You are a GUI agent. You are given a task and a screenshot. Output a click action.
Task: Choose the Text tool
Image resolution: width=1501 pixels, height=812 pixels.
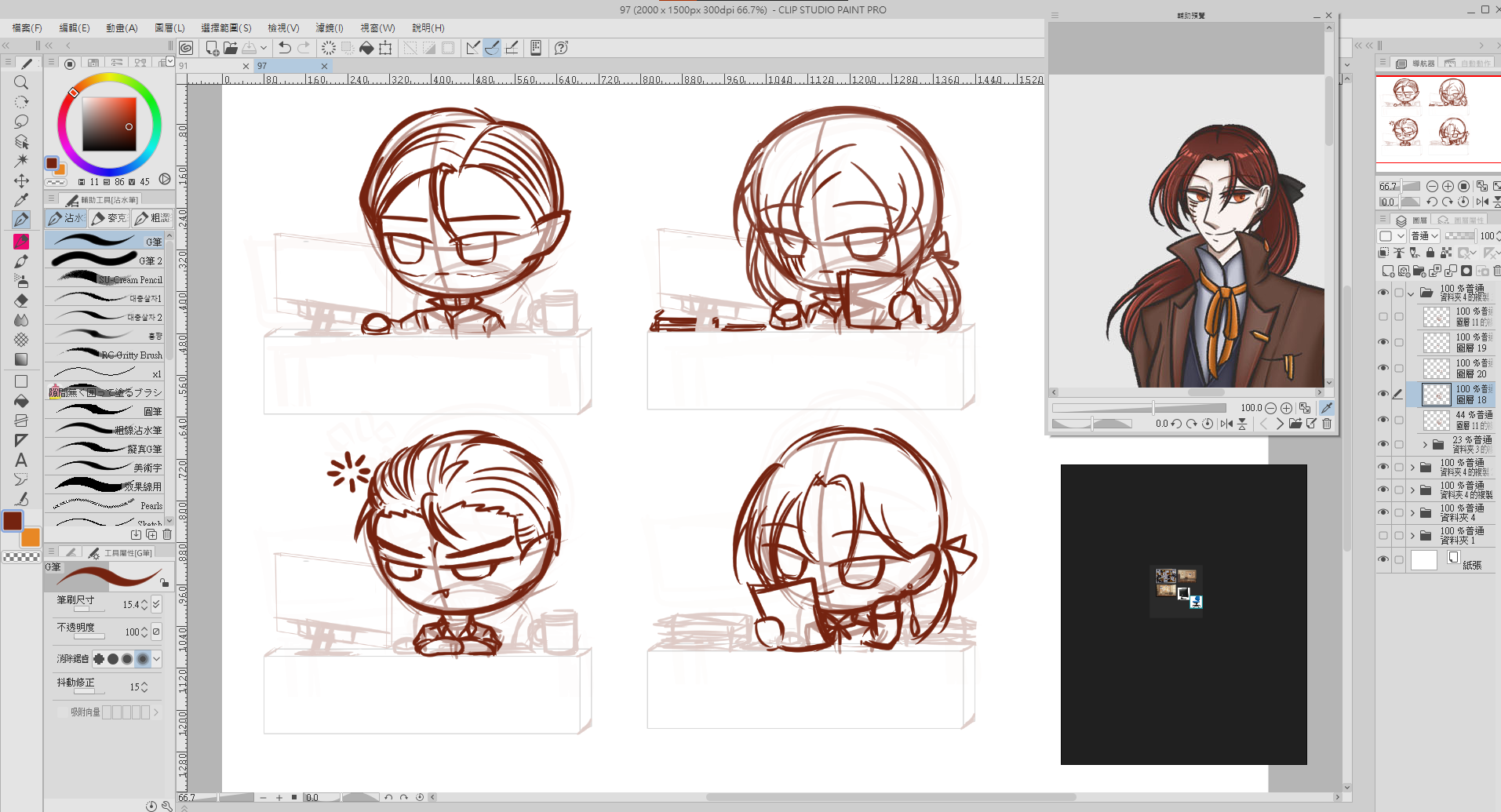click(x=21, y=460)
